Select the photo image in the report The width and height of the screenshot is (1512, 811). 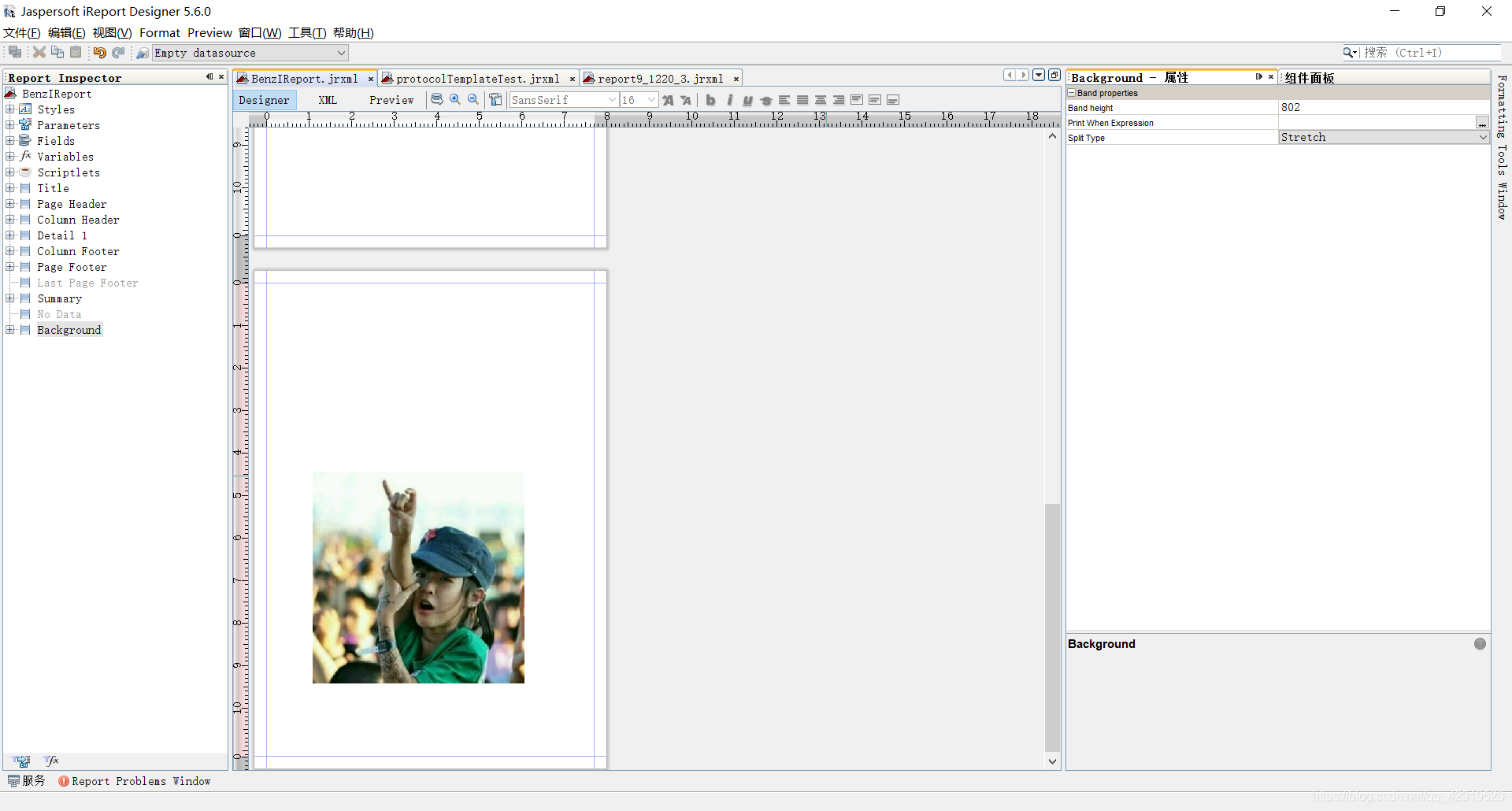coord(418,577)
